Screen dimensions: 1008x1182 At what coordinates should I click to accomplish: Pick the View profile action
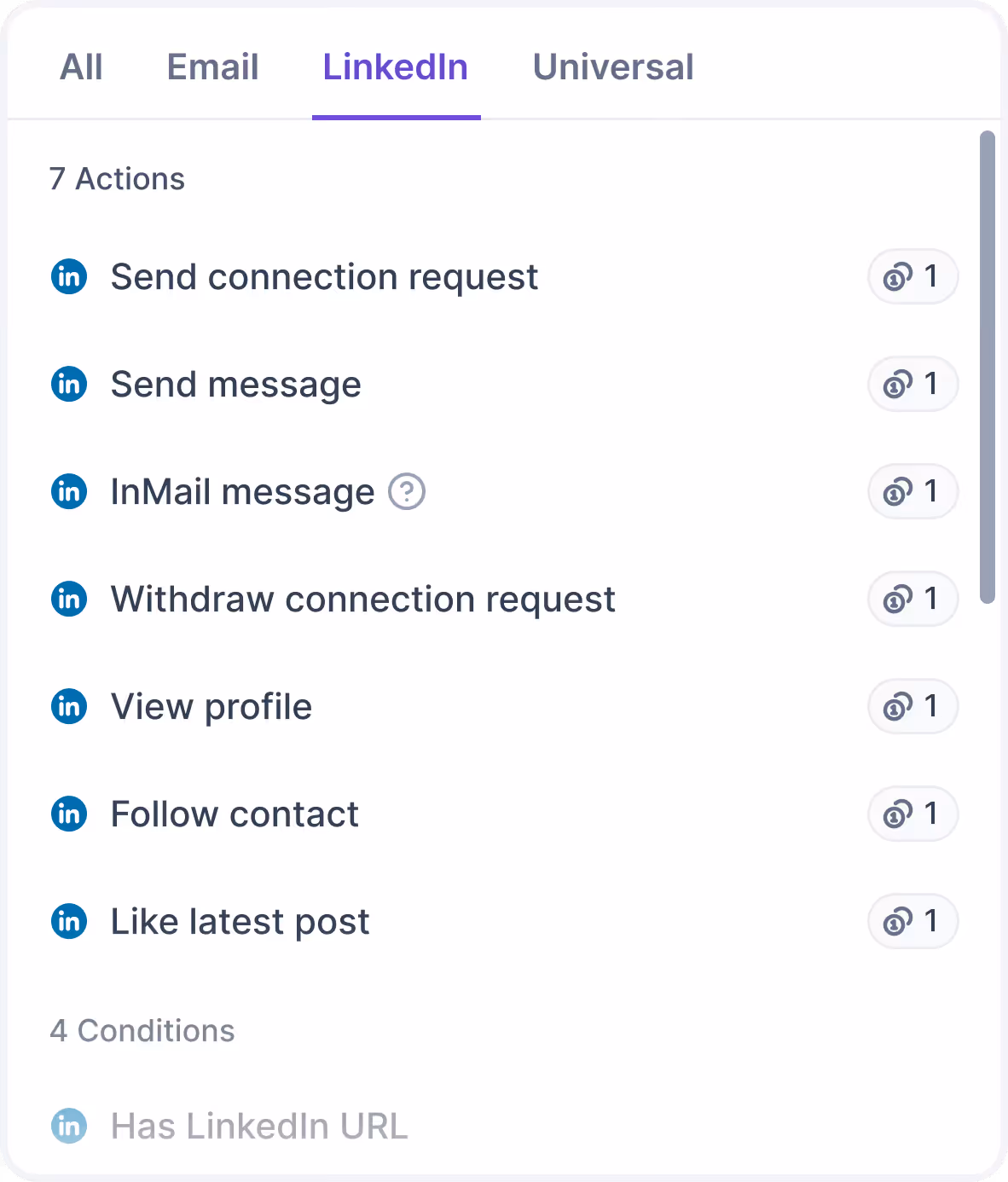pyautogui.click(x=504, y=707)
